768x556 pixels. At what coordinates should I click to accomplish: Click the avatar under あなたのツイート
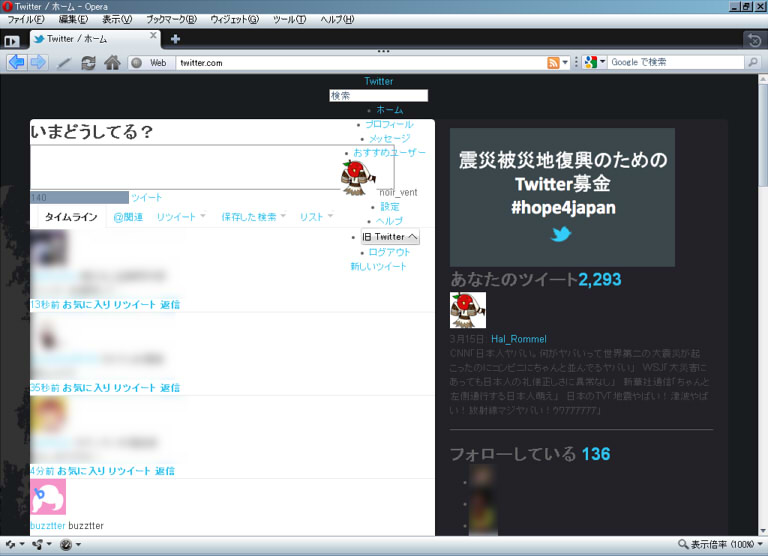(x=468, y=310)
